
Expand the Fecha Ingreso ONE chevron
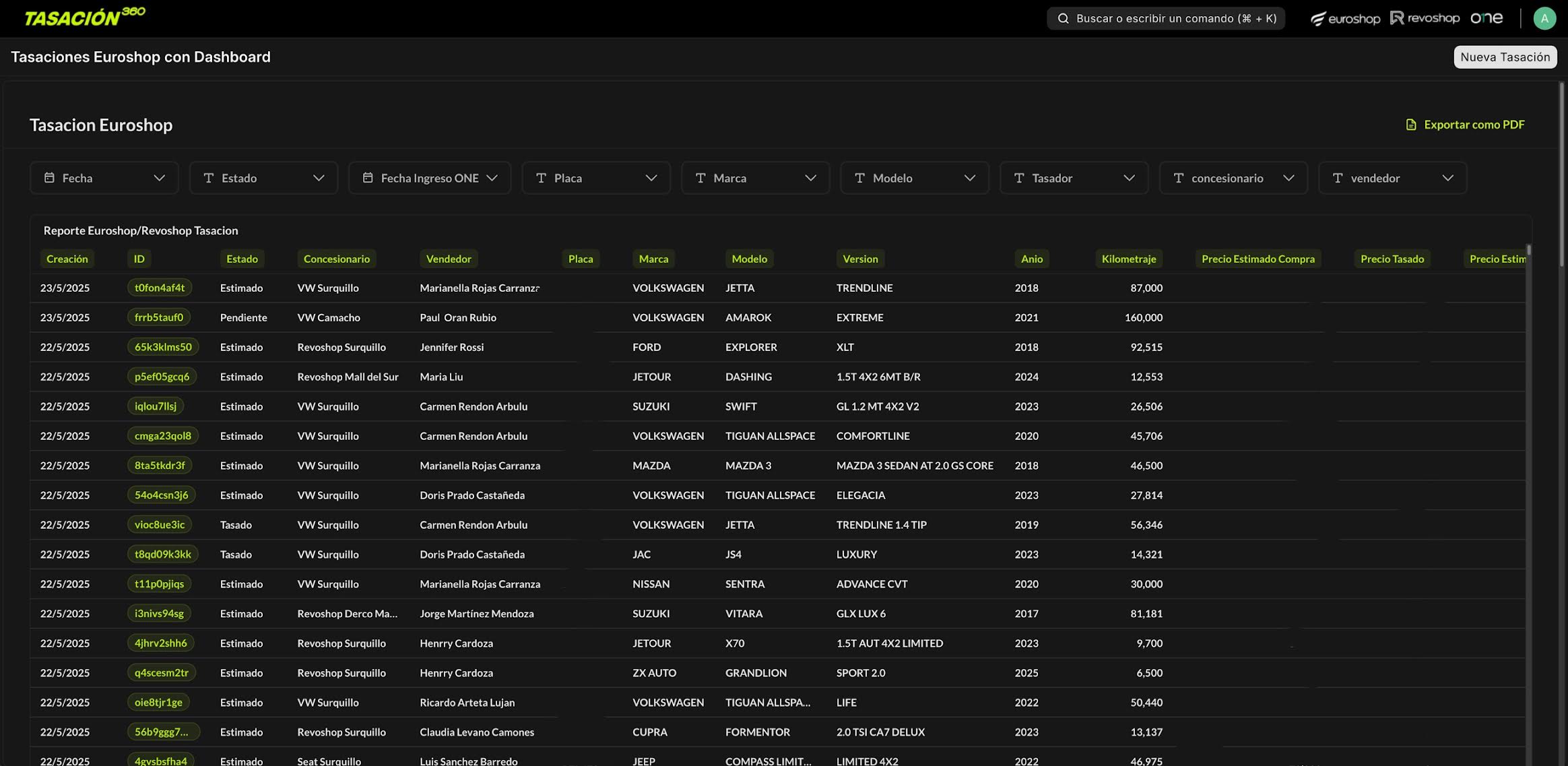coord(492,178)
